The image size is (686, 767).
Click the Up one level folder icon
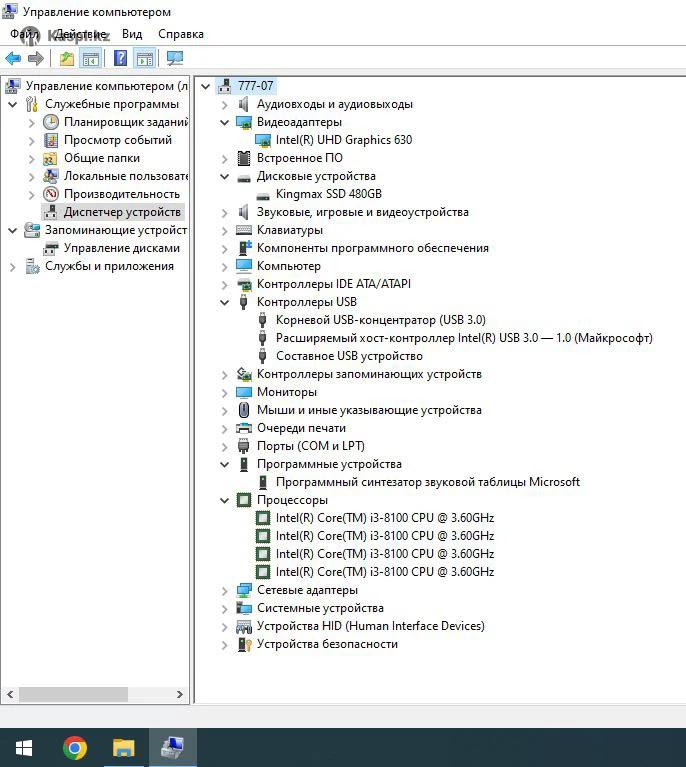66,59
